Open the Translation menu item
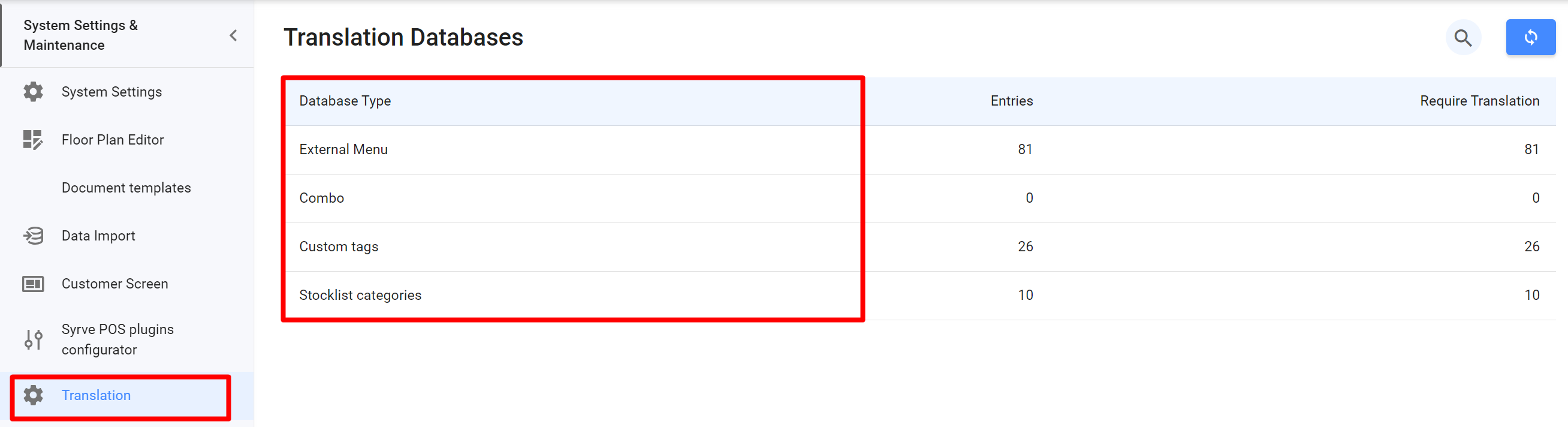This screenshot has width=1568, height=427. [96, 395]
